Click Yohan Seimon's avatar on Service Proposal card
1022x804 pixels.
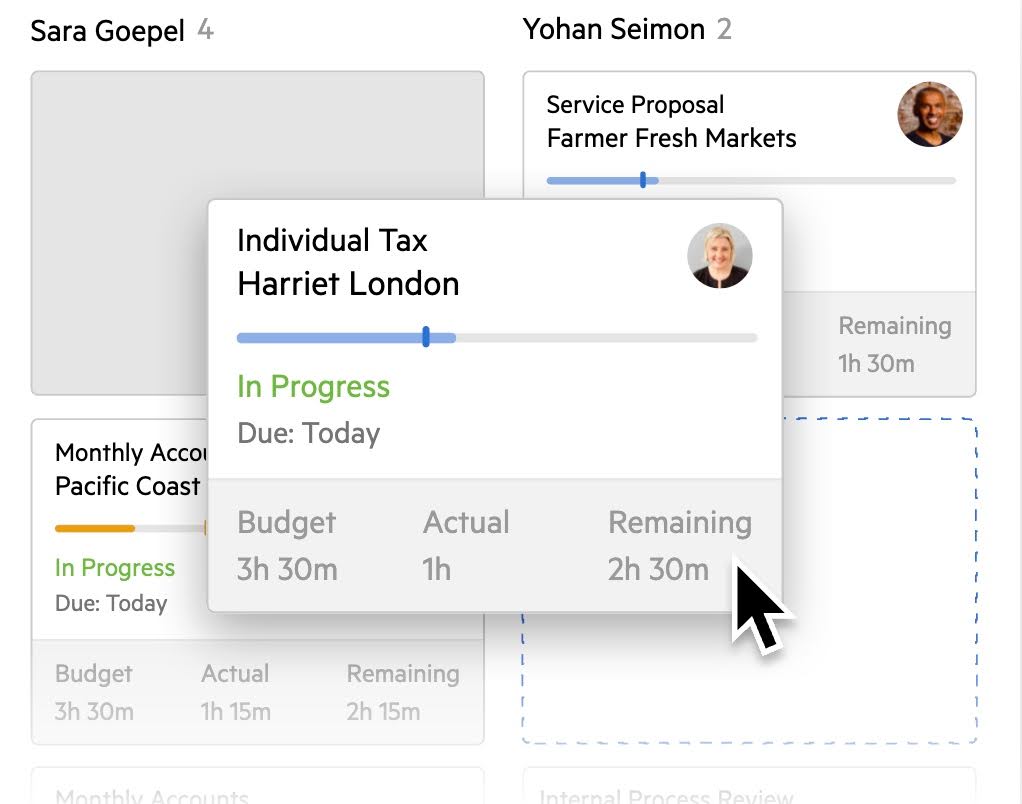click(x=929, y=114)
